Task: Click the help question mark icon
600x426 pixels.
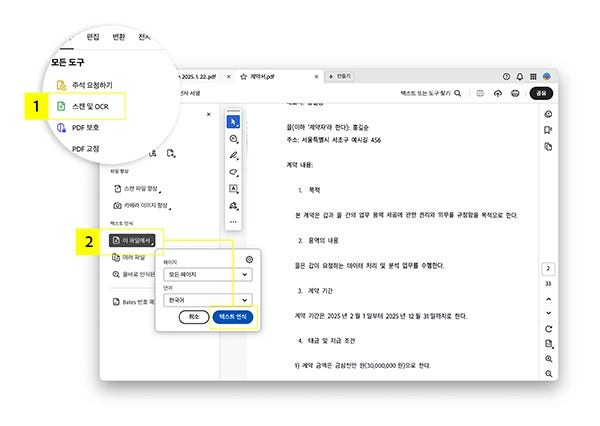Action: tap(506, 77)
